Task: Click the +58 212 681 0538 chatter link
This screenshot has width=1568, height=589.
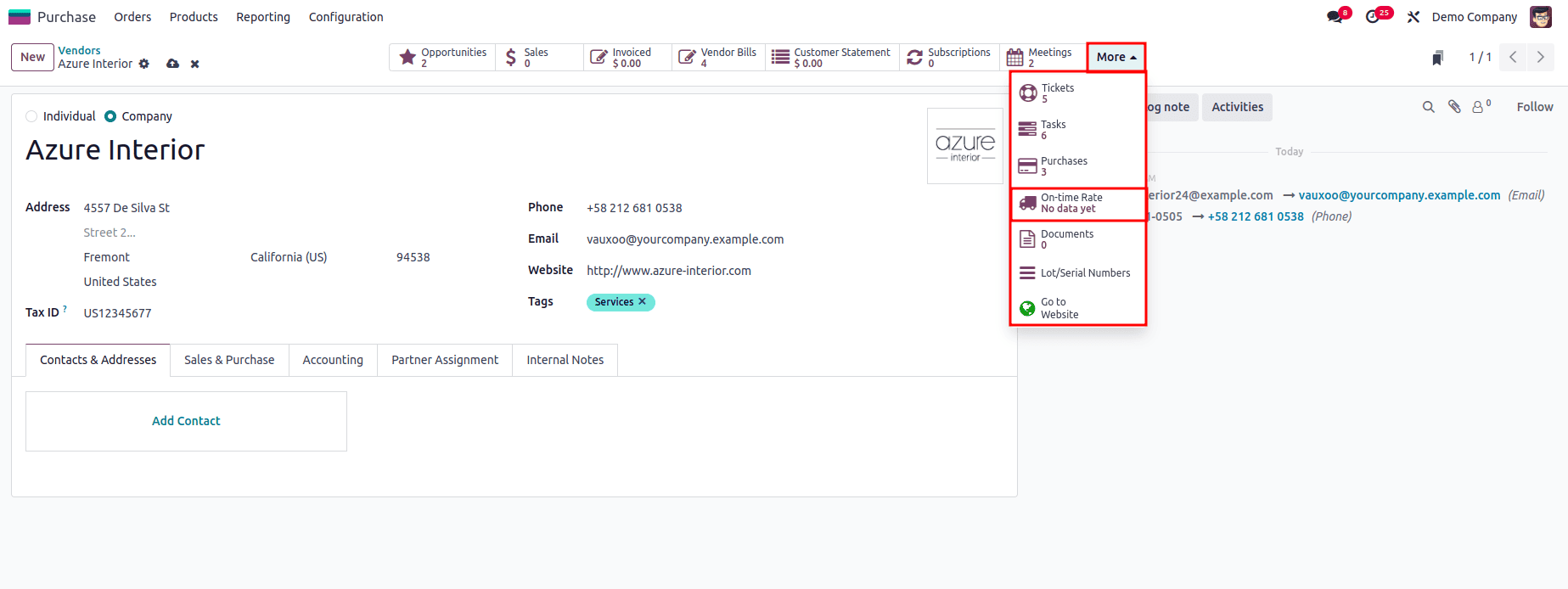Action: 1256,216
